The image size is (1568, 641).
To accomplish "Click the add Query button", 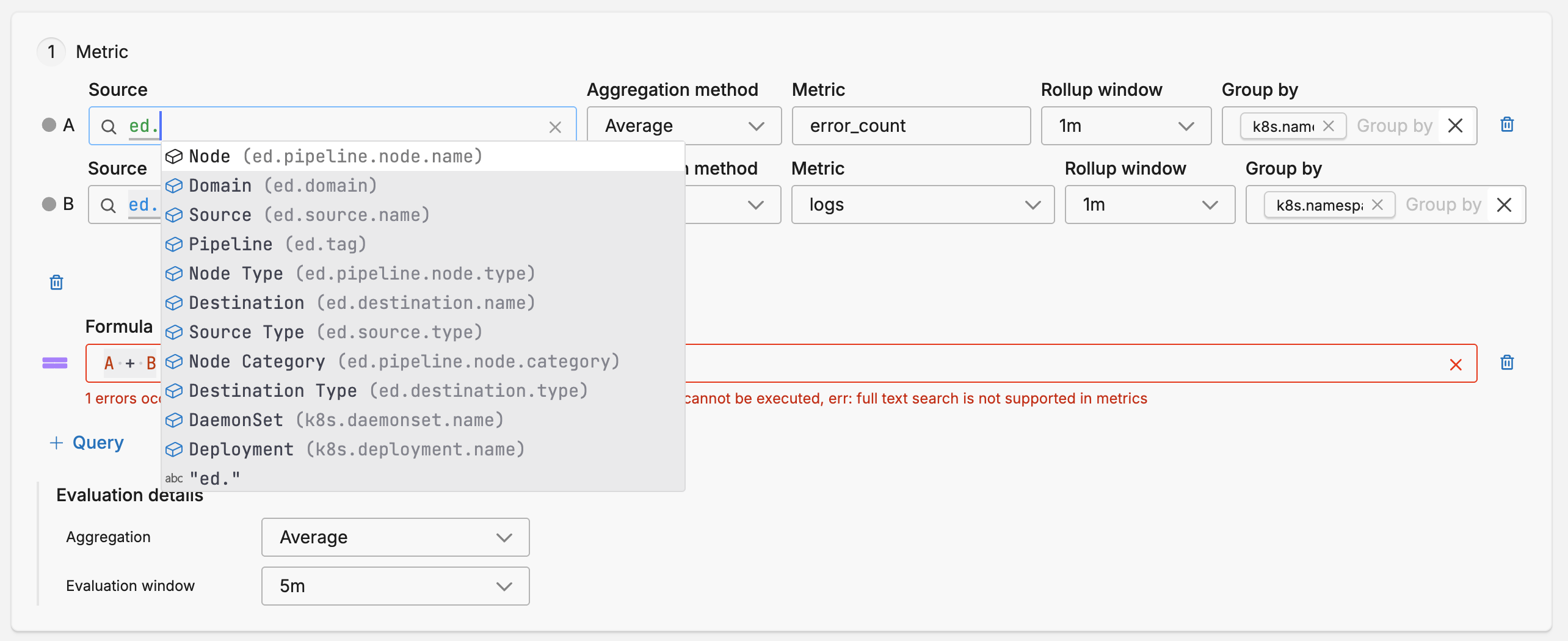I will pos(87,443).
